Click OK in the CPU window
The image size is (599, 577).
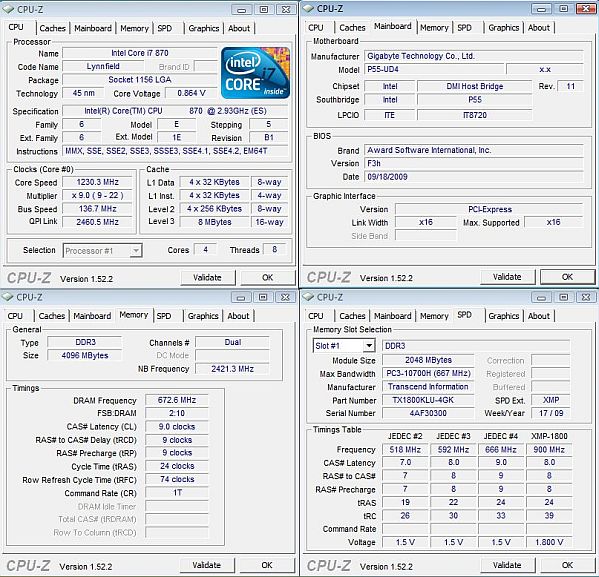[x=268, y=277]
